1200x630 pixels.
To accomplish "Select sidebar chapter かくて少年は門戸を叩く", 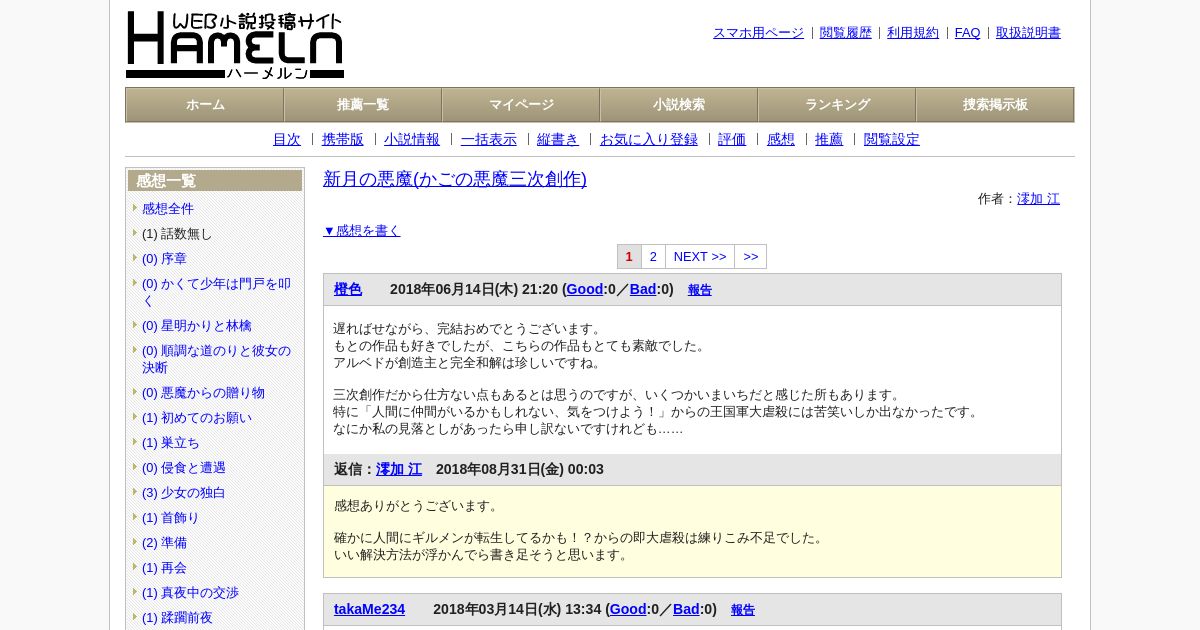I will pyautogui.click(x=216, y=292).
